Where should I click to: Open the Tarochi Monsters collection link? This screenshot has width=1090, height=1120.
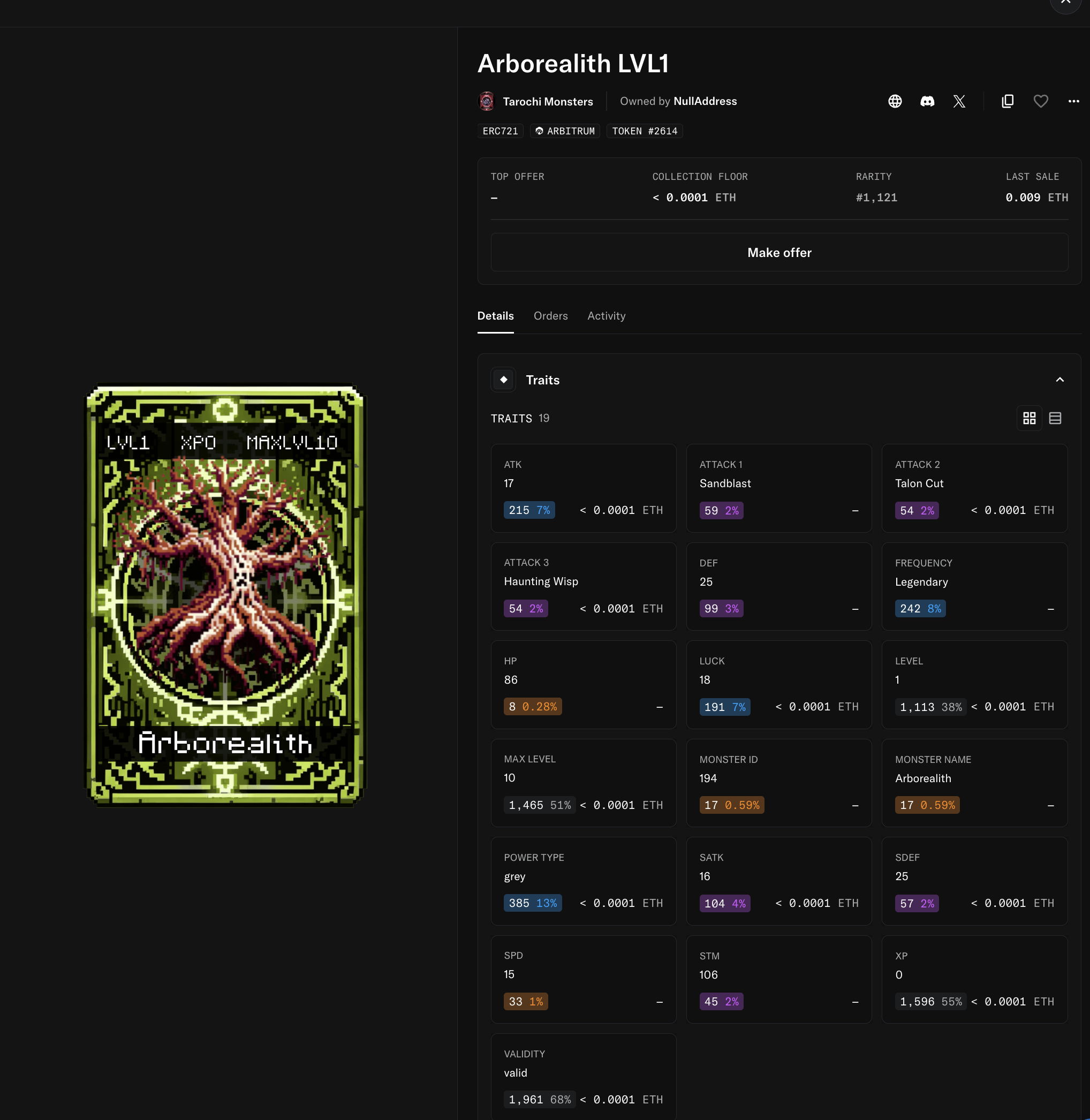point(547,102)
